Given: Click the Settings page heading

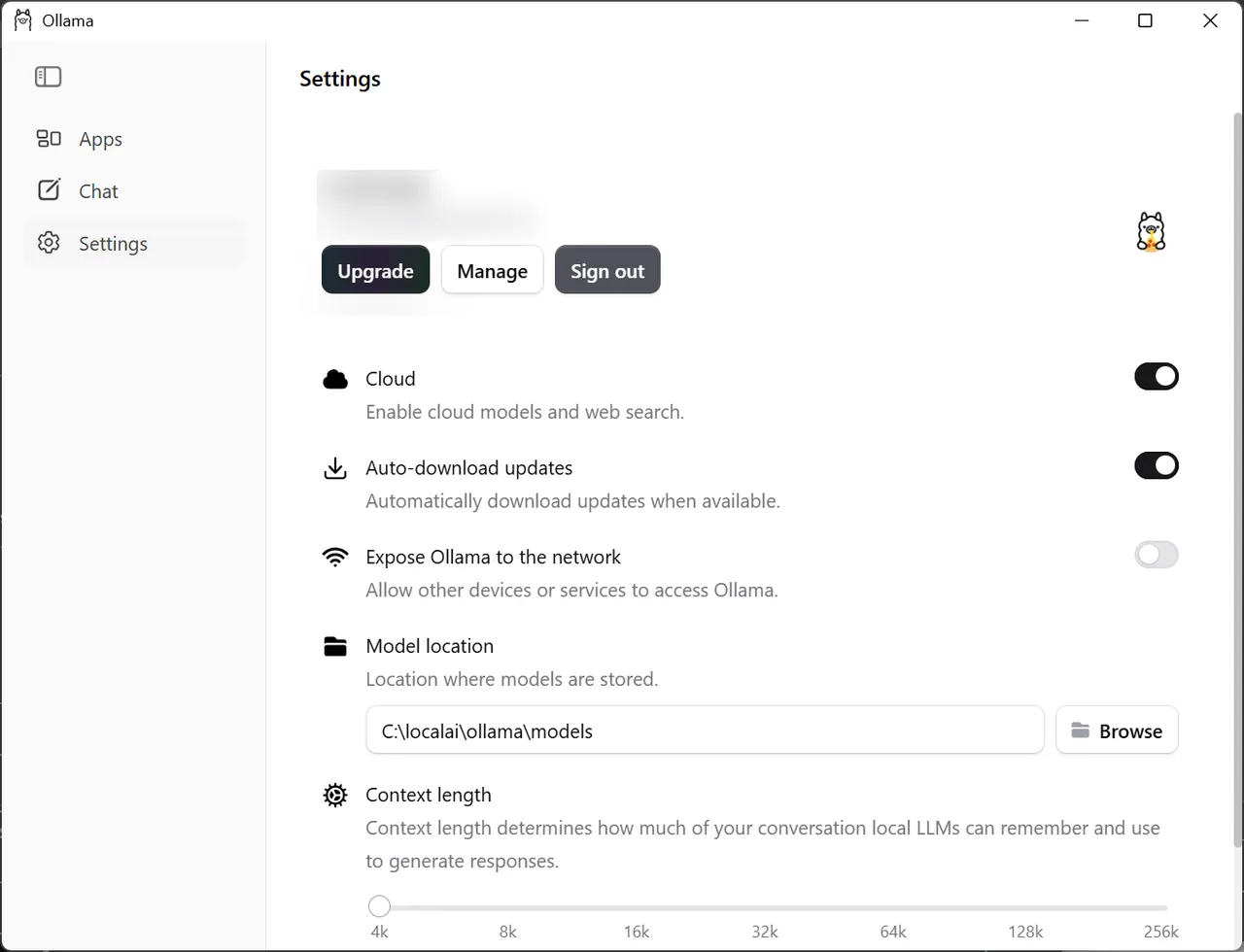Looking at the screenshot, I should click(x=340, y=79).
